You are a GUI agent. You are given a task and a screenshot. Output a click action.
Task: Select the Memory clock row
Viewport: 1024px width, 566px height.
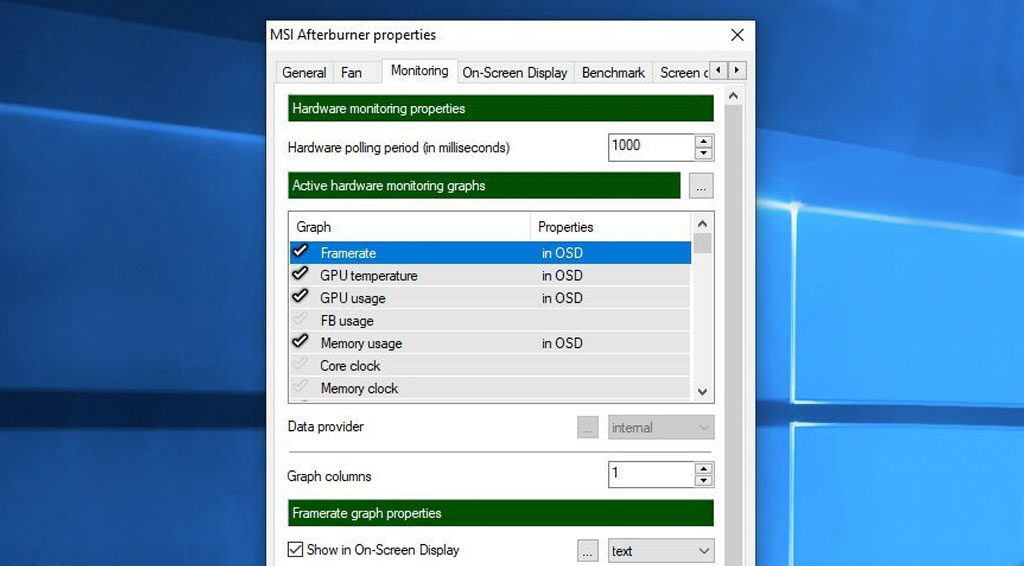(490, 388)
